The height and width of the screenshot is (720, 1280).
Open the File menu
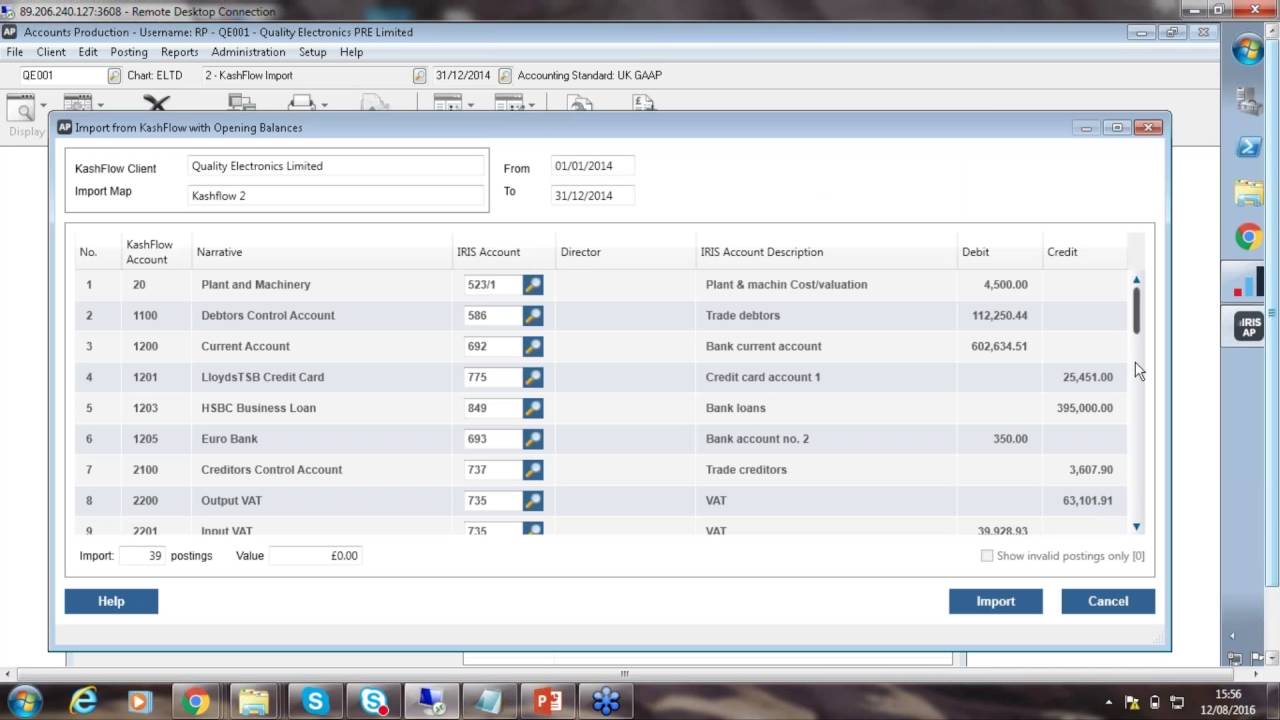(x=15, y=52)
